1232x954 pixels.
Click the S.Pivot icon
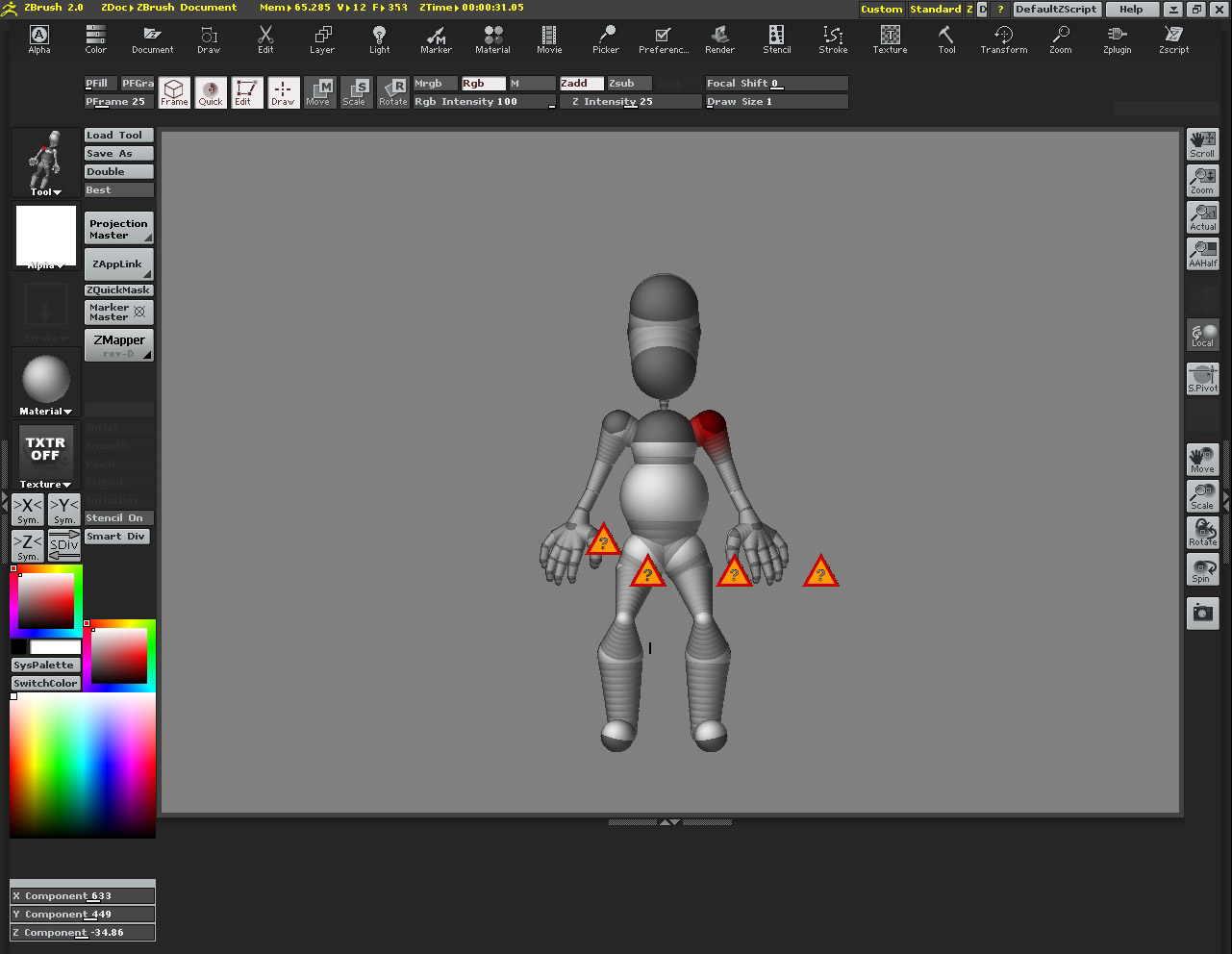(x=1202, y=378)
